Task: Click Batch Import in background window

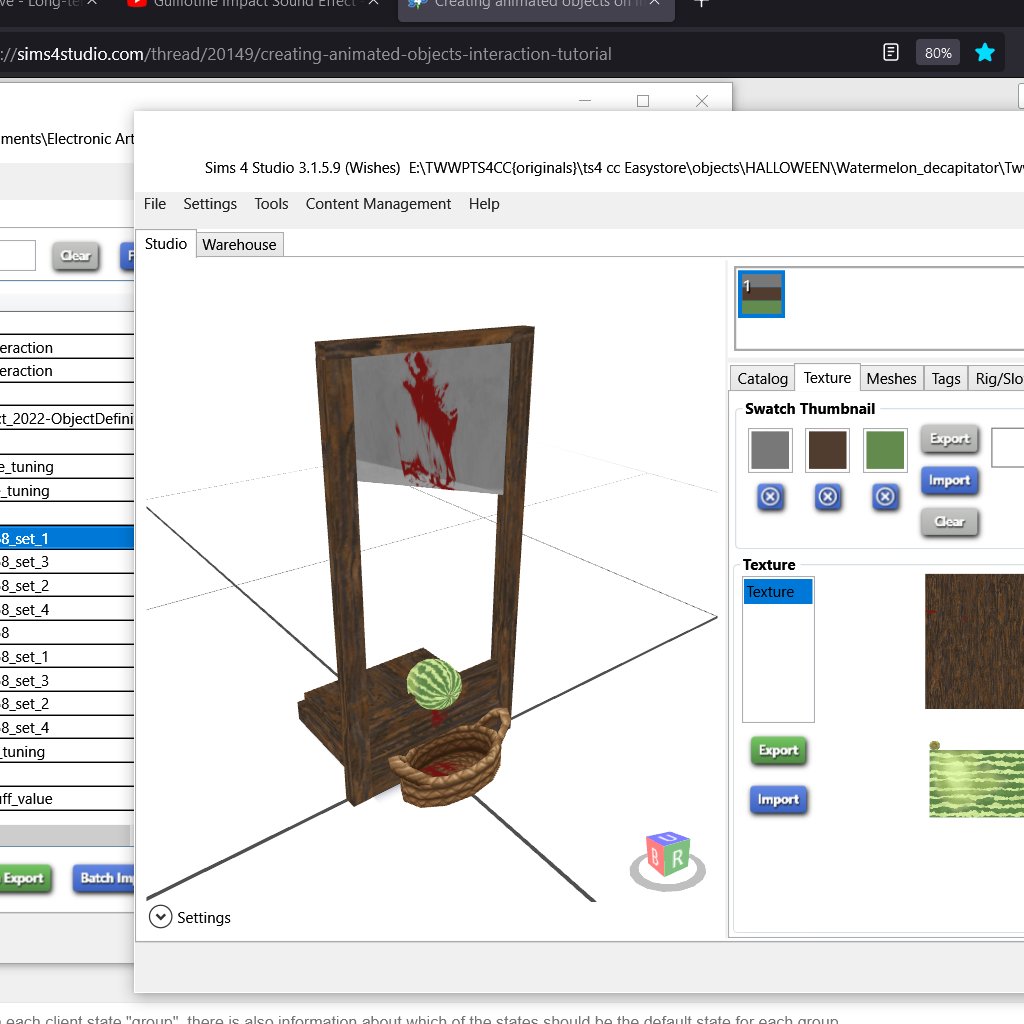Action: 103,878
